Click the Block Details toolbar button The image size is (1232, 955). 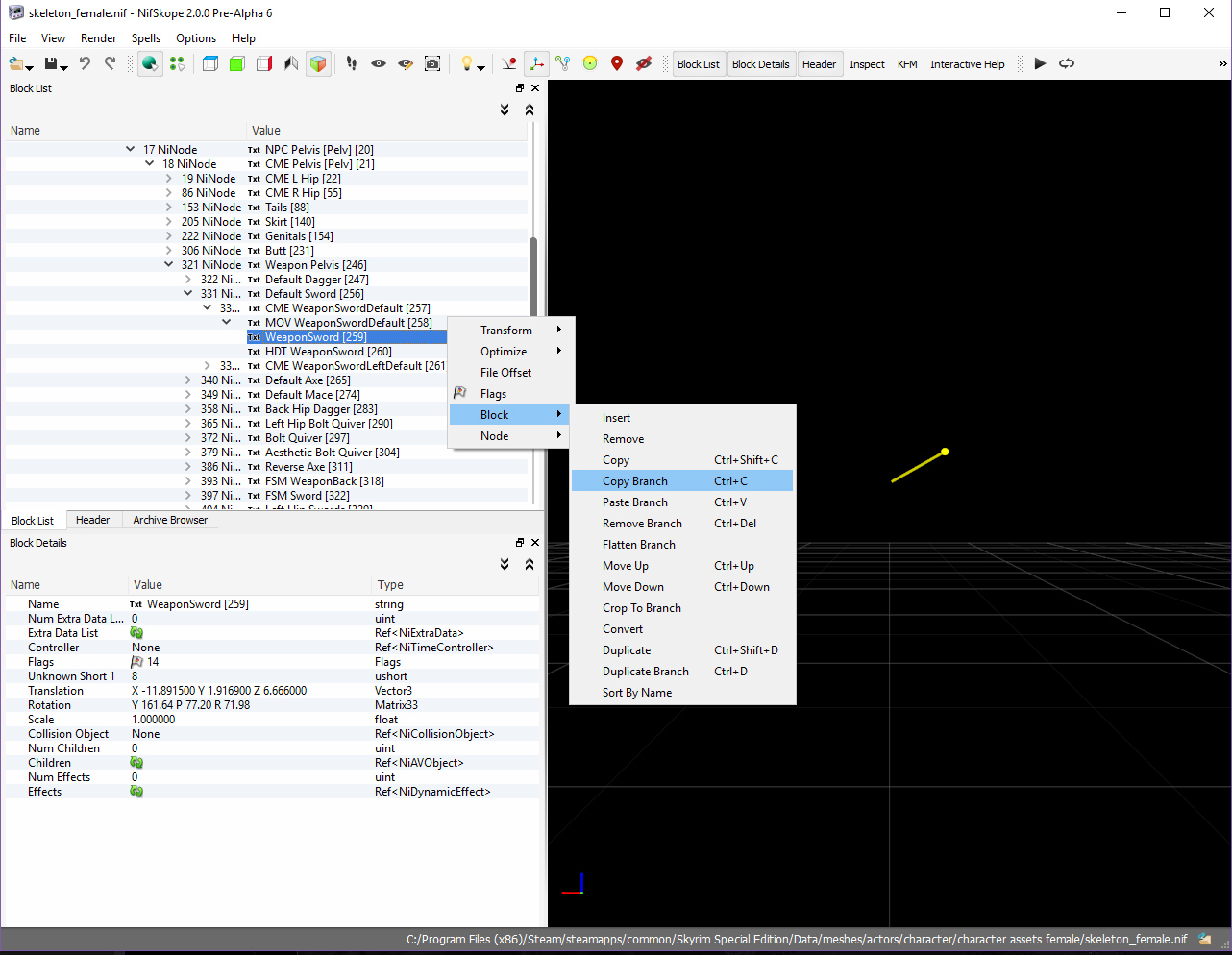click(x=761, y=64)
